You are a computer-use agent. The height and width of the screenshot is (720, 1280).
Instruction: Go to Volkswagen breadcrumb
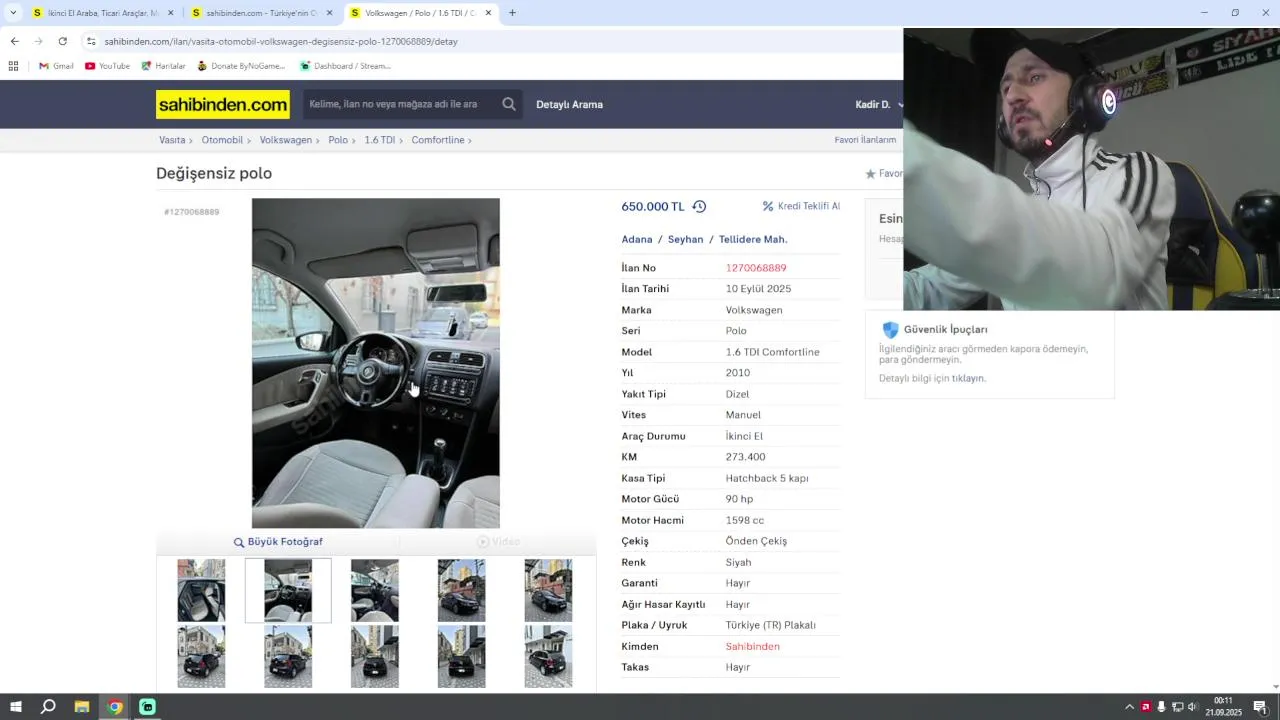point(286,140)
